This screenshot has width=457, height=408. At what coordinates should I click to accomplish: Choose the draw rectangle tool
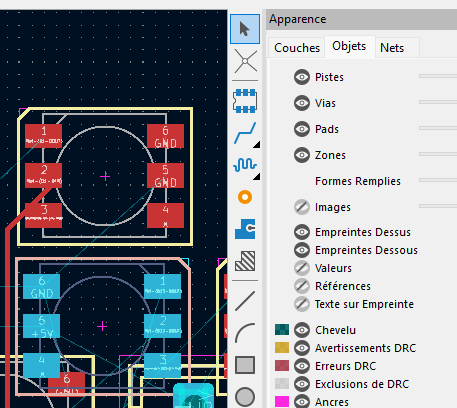tap(245, 365)
